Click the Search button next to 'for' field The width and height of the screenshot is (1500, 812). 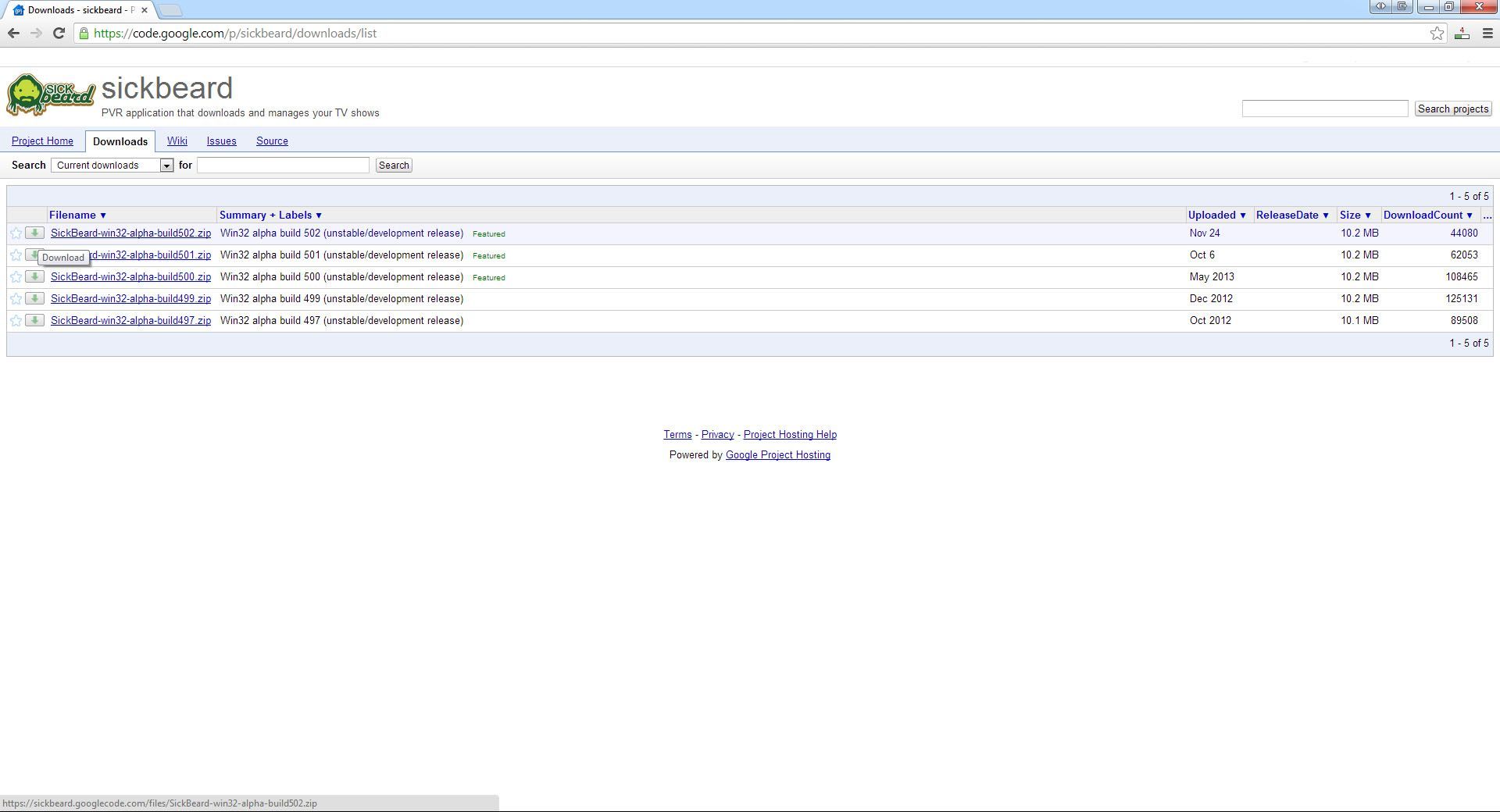tap(394, 166)
